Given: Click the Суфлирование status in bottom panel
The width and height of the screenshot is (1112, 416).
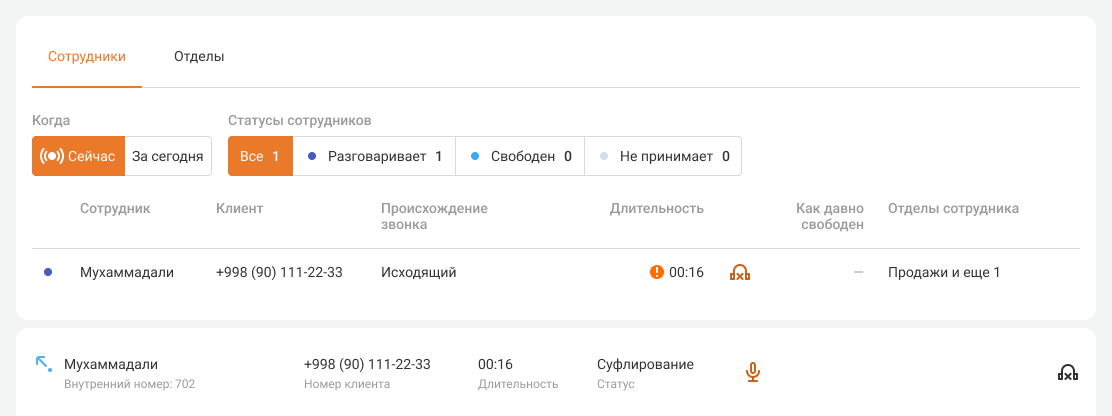Looking at the screenshot, I should tap(645, 364).
